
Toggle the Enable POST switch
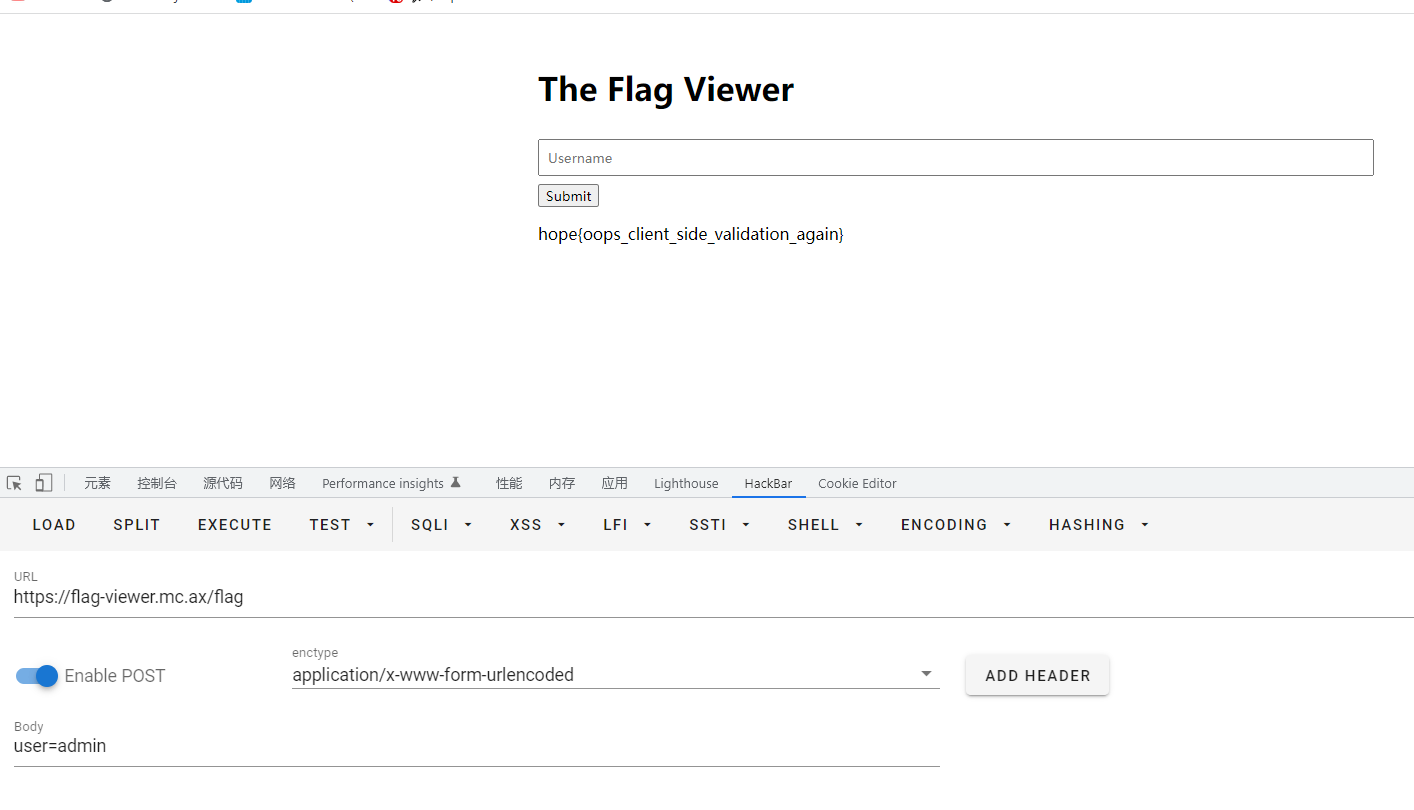(x=37, y=676)
